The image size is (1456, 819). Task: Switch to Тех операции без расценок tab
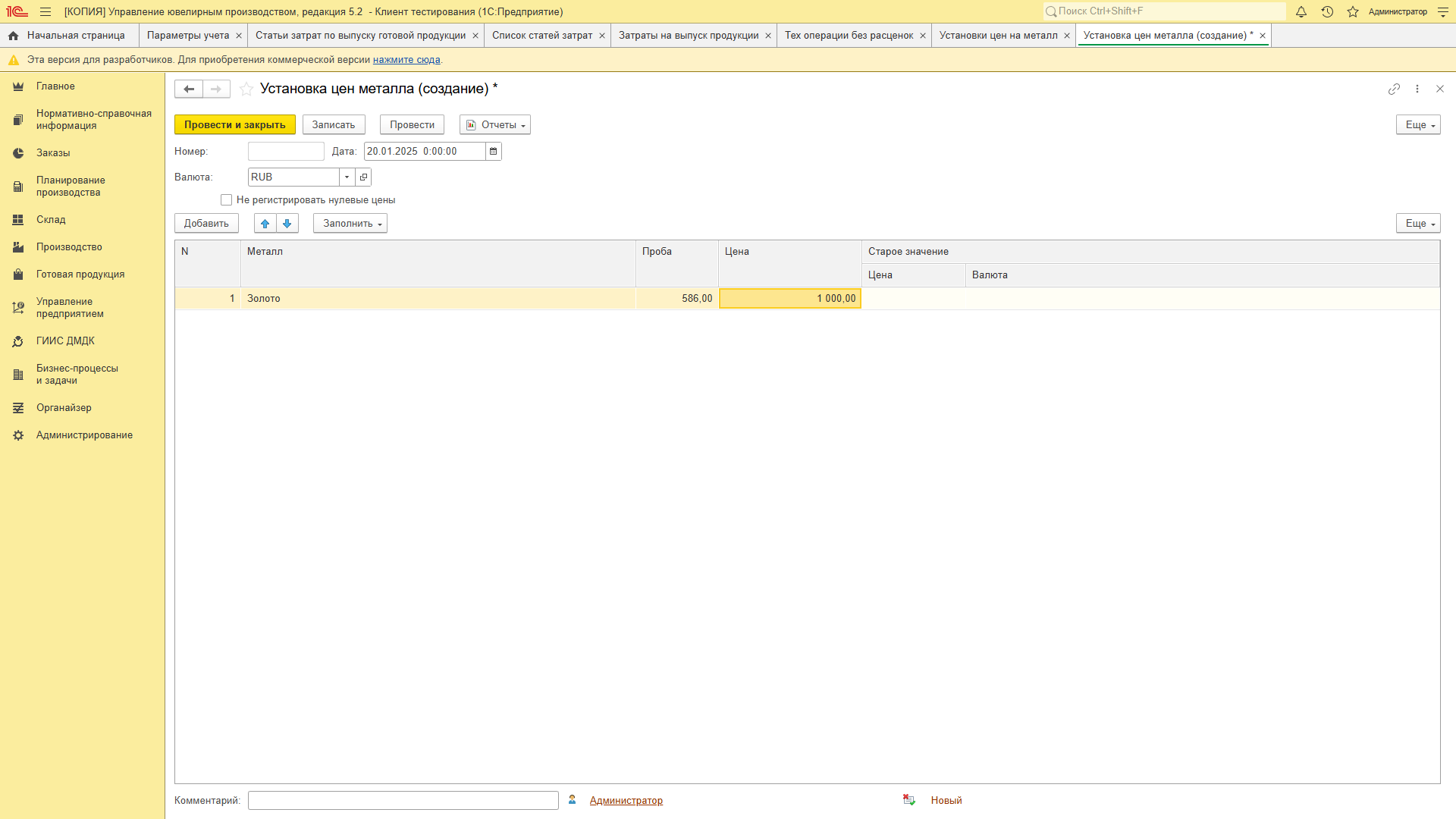[x=849, y=36]
